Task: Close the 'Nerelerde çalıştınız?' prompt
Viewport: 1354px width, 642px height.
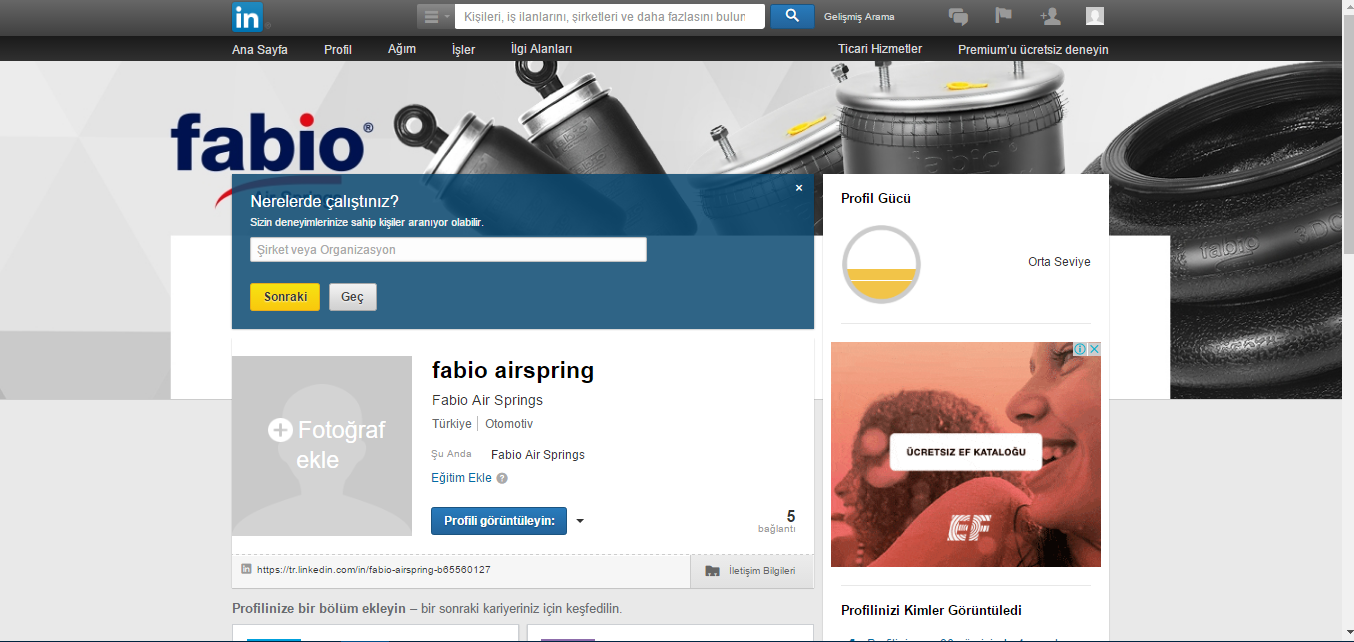Action: [799, 188]
